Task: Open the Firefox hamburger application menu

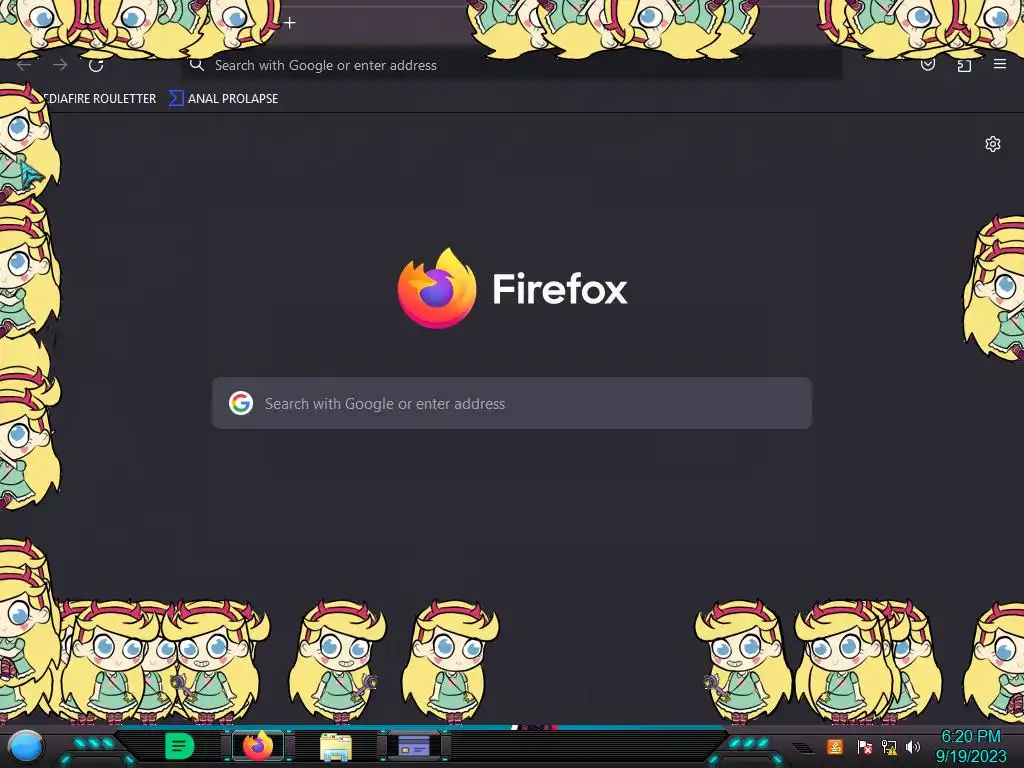Action: click(1000, 64)
